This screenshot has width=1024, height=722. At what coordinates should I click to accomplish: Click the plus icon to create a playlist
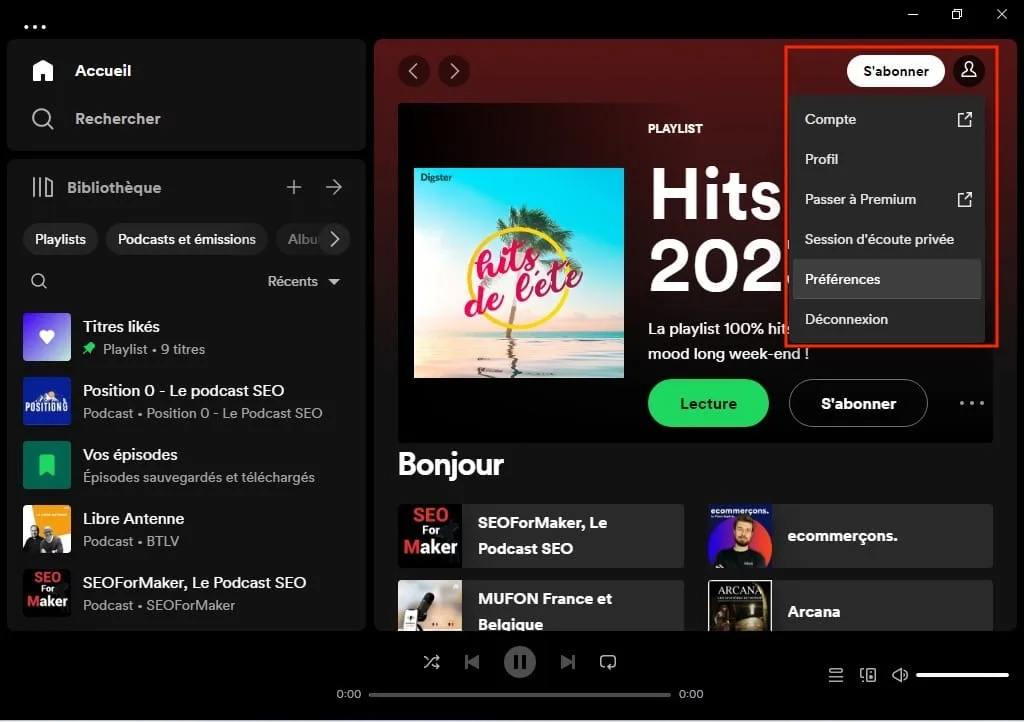coord(294,187)
